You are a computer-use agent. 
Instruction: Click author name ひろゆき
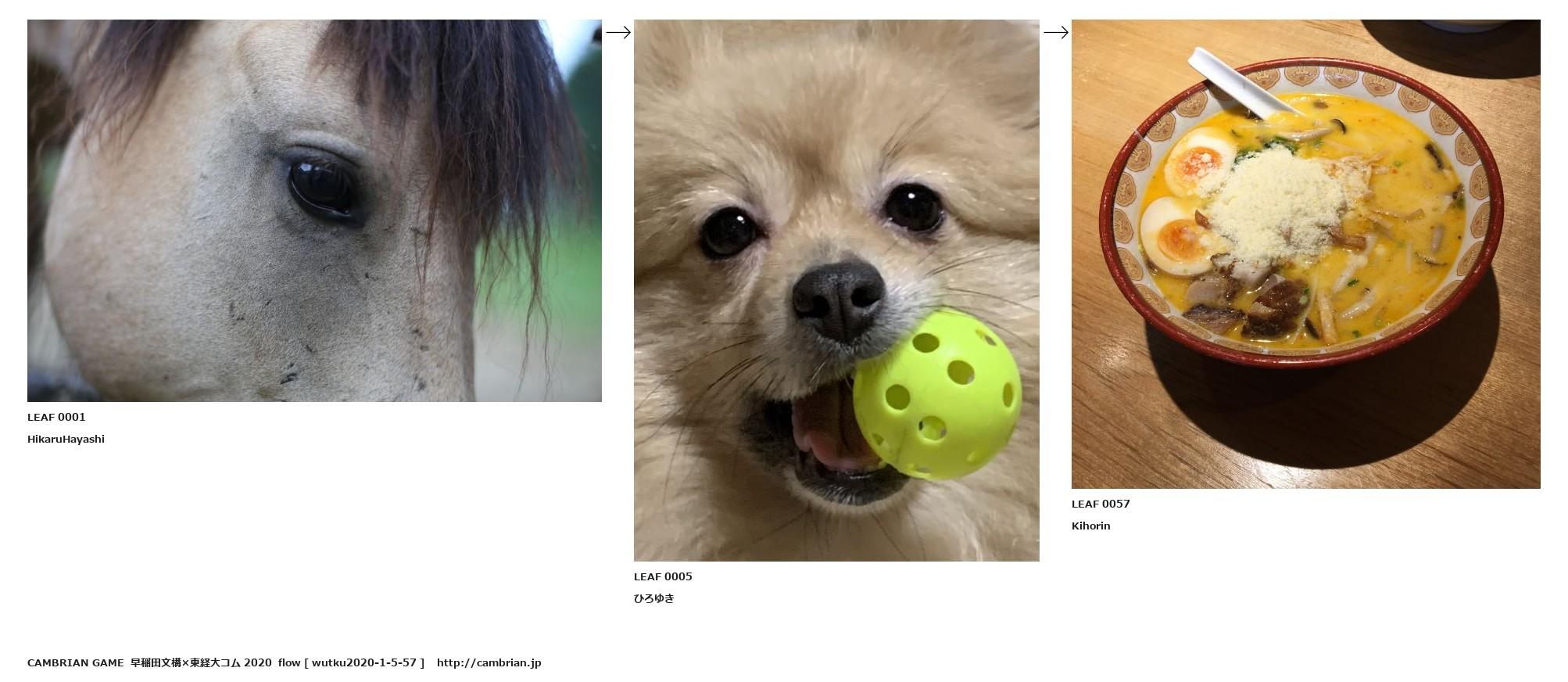pos(653,598)
